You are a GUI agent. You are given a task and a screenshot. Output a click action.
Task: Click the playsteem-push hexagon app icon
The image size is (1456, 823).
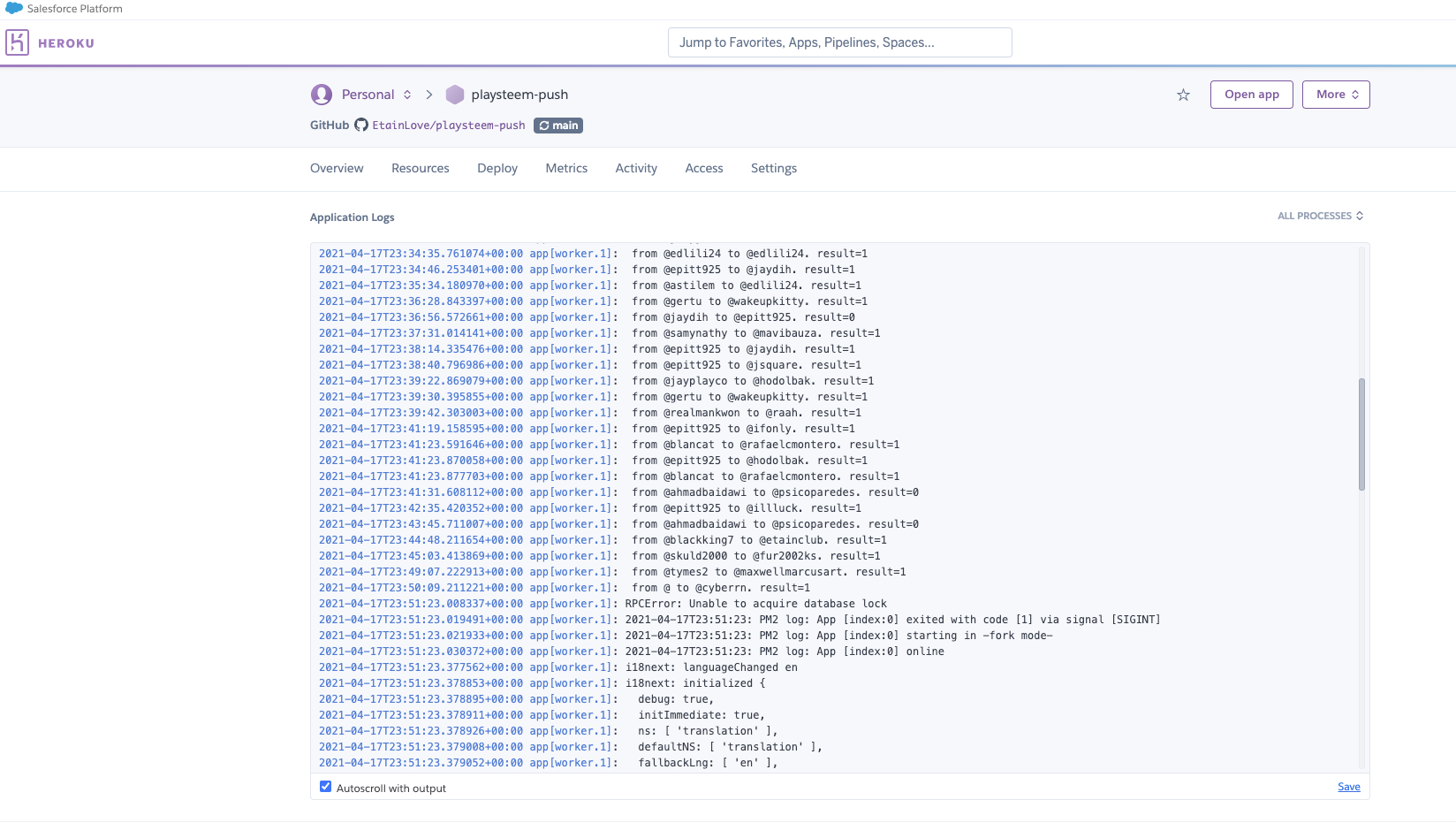click(x=455, y=95)
